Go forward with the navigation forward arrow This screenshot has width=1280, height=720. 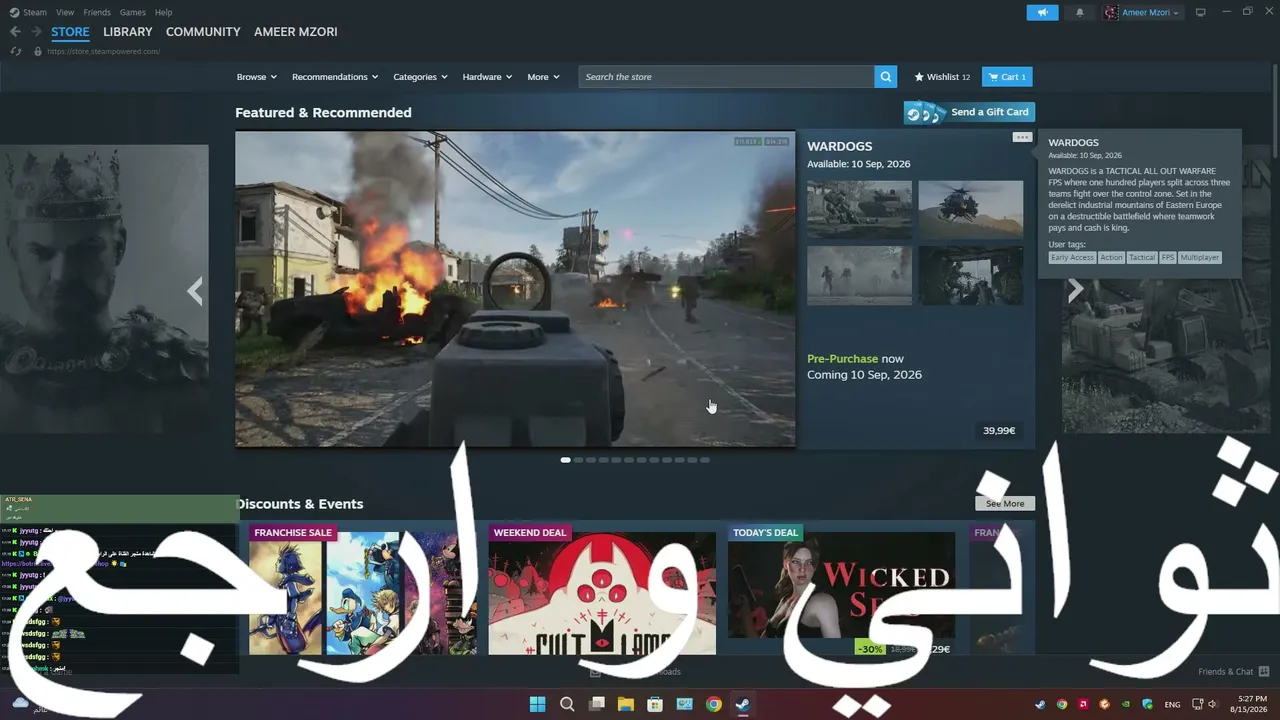pos(36,32)
